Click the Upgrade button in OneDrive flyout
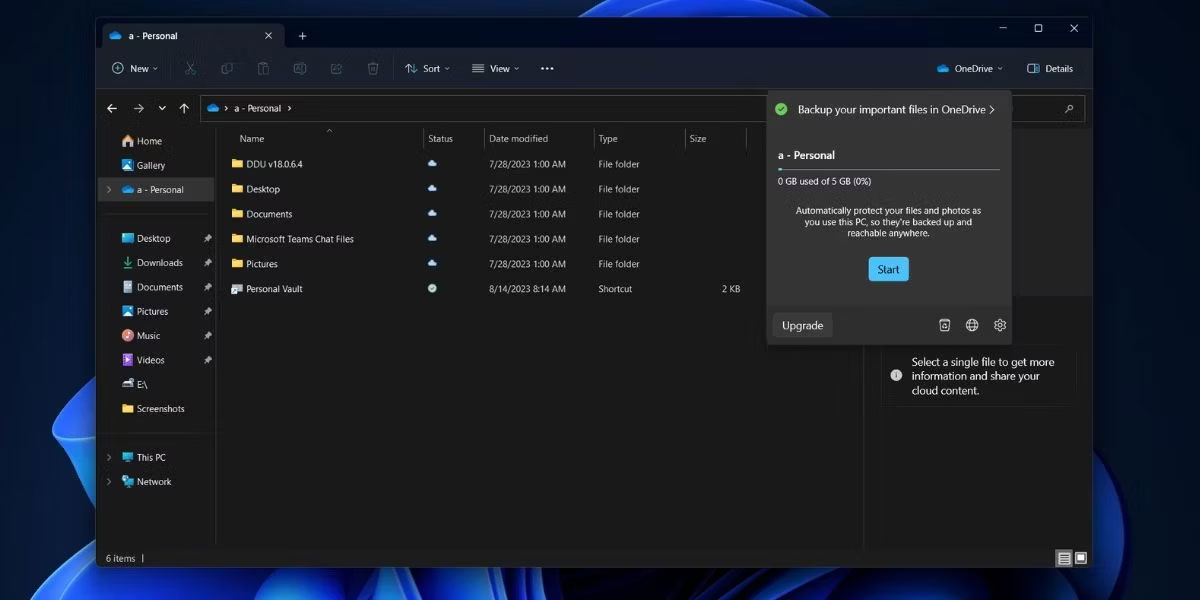Screen dimensions: 1200x600 tap(802, 325)
